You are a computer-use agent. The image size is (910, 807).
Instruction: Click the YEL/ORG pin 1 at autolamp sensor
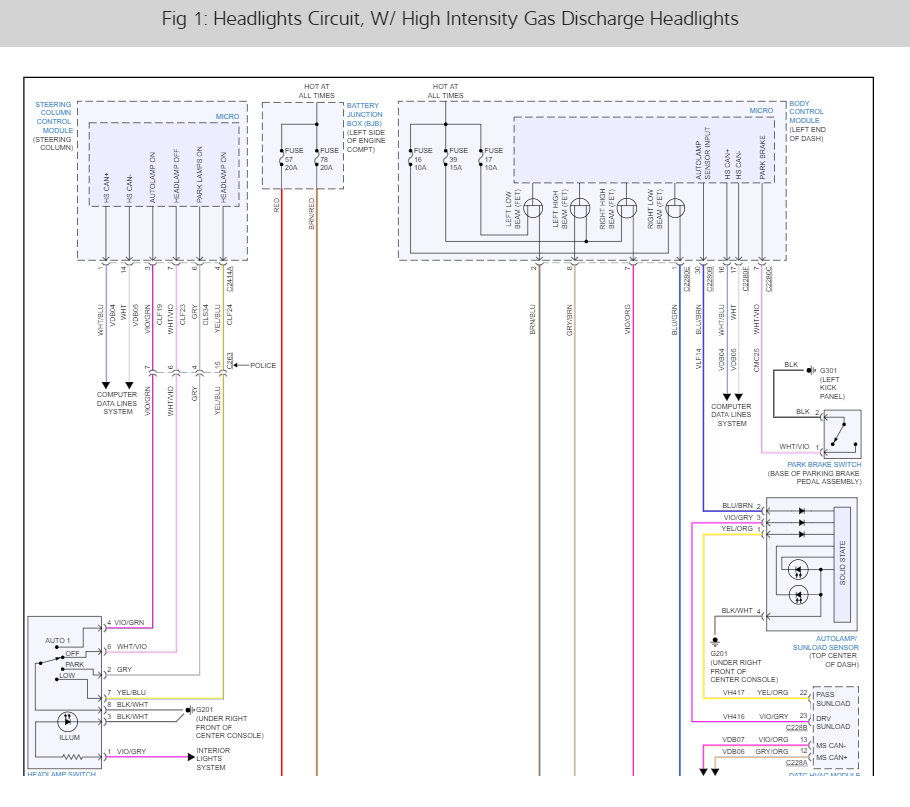pos(741,529)
